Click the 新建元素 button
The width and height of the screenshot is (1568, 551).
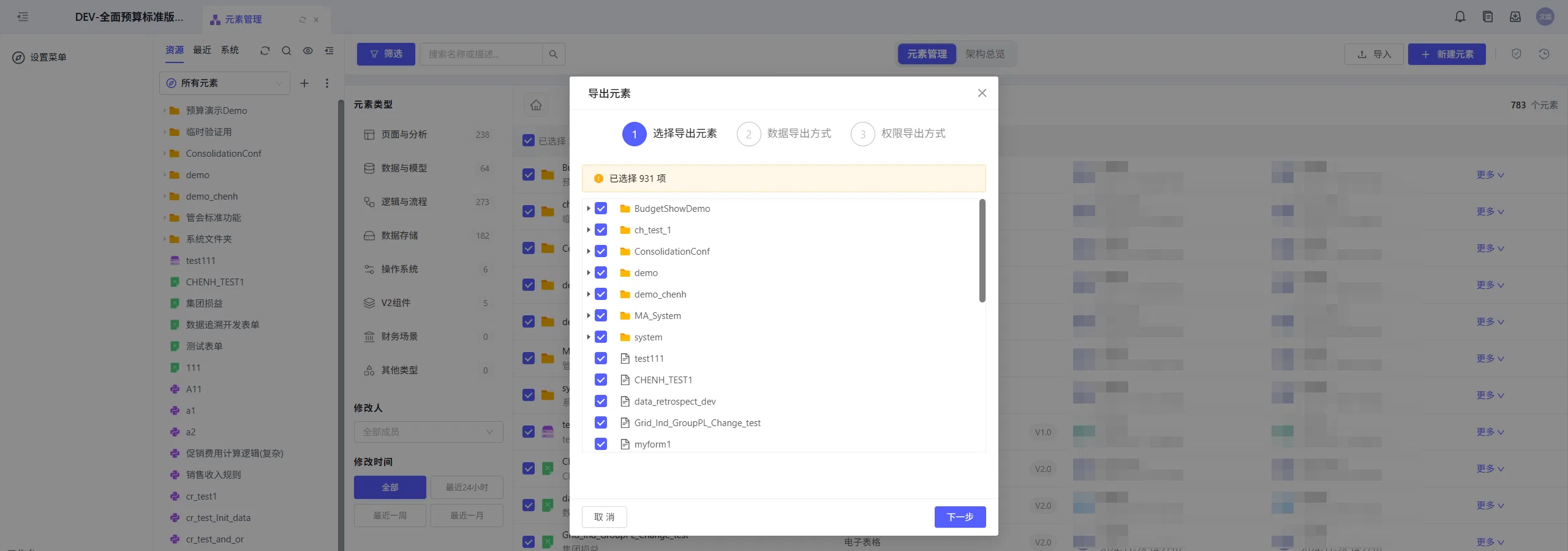1447,54
